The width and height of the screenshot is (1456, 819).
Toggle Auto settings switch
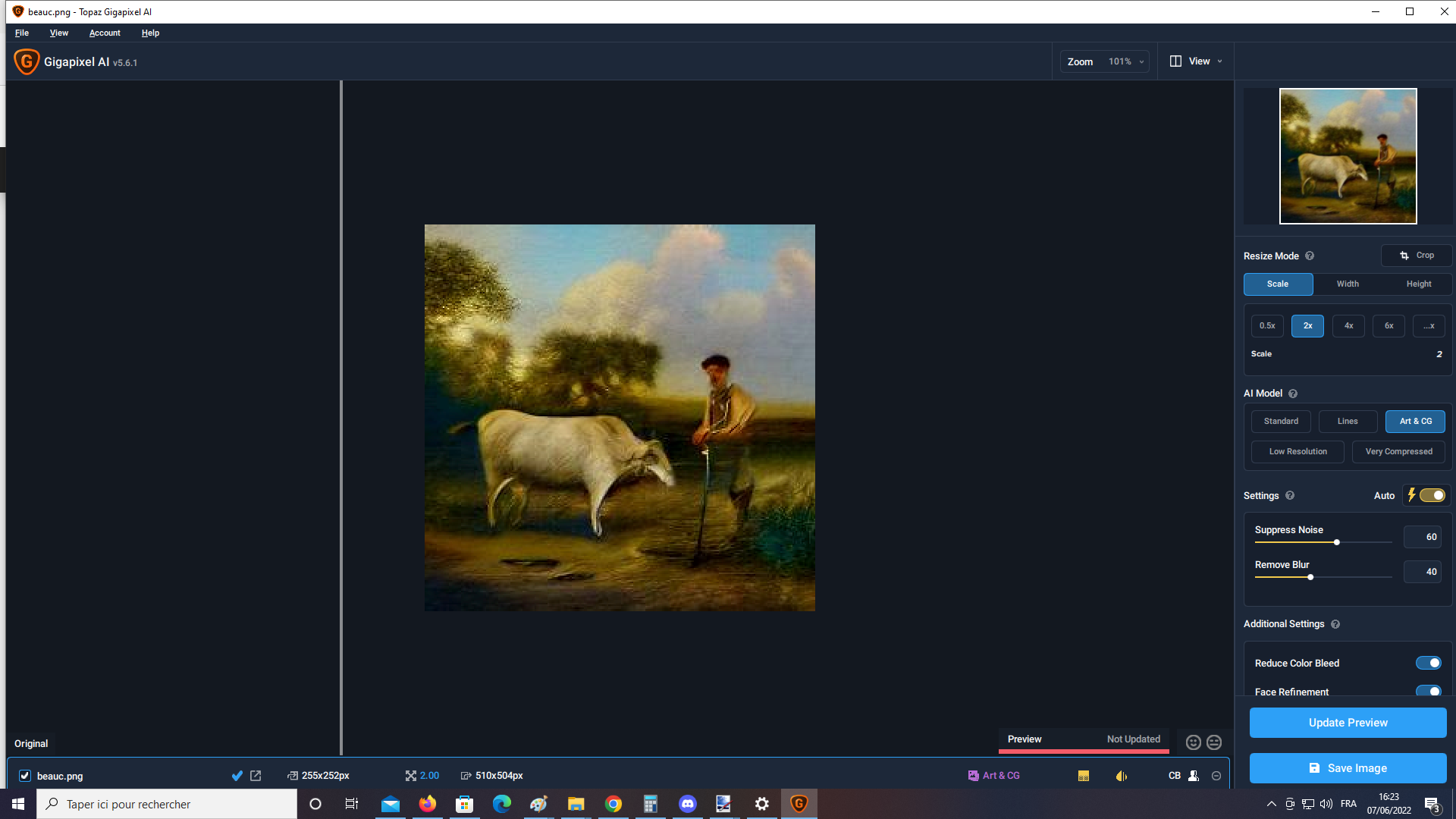pos(1432,495)
